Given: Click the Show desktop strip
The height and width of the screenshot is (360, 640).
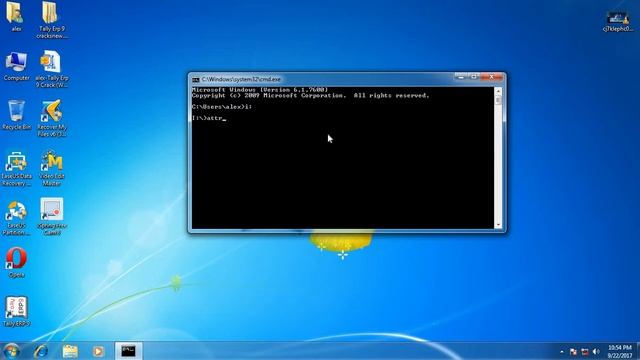Looking at the screenshot, I should 638,351.
